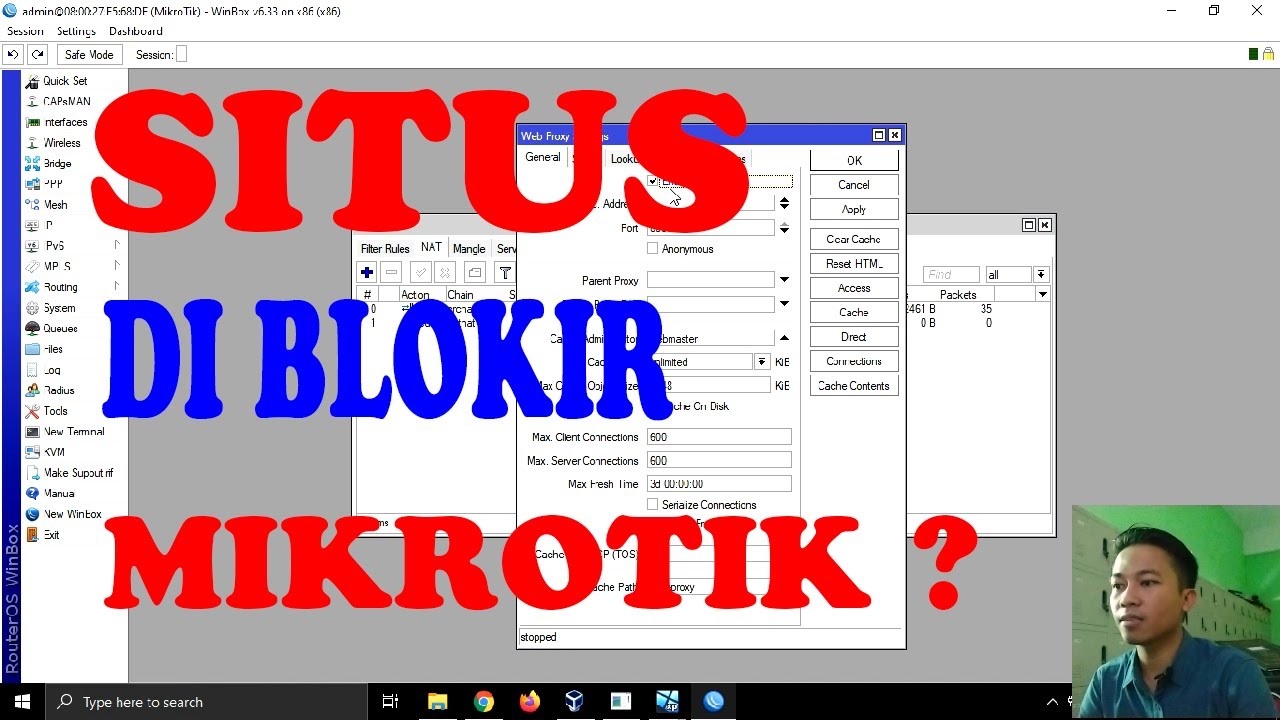Click the Cache Contents button
Screen dimensions: 1280x720
854,386
